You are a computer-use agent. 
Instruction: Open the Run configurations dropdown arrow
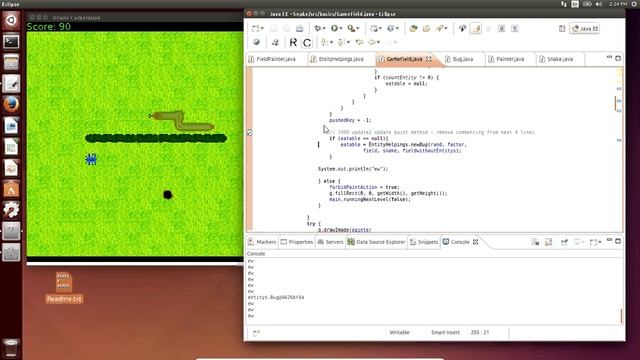coord(341,29)
